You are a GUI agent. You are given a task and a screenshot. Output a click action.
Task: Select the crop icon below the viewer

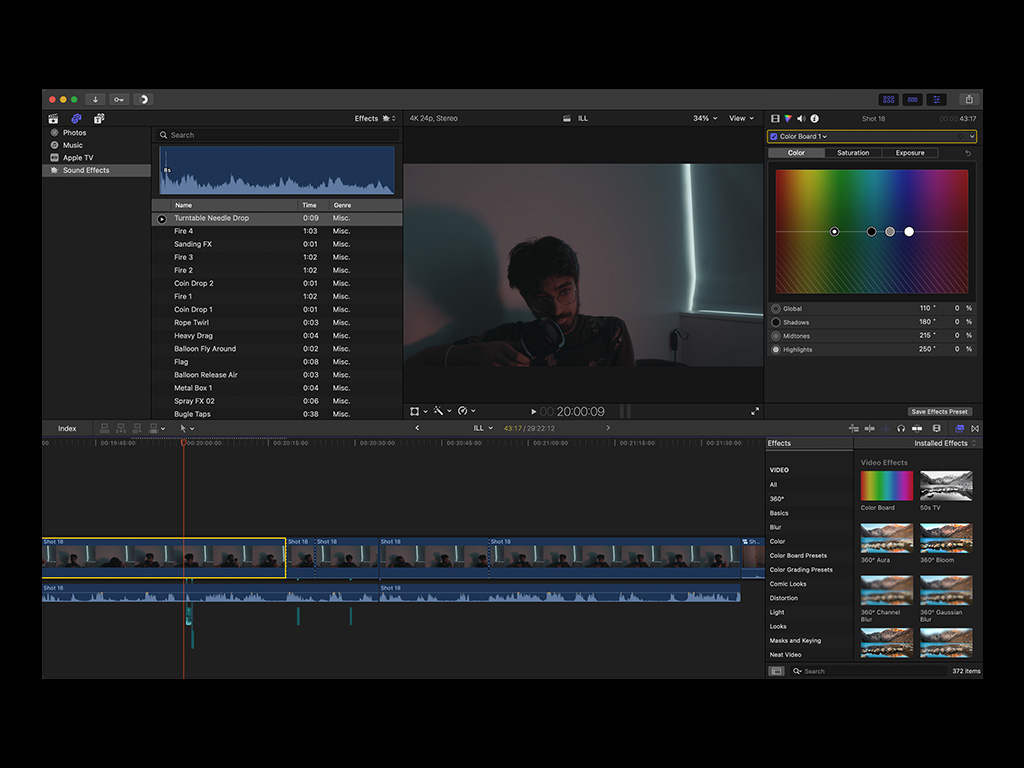(x=414, y=410)
